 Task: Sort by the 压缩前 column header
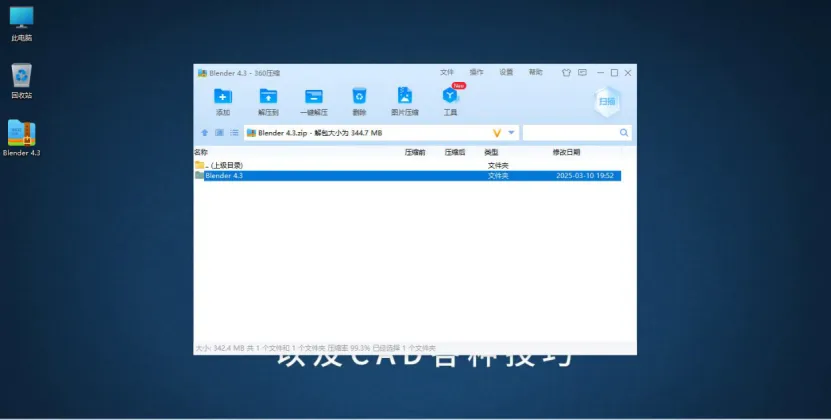(415, 152)
